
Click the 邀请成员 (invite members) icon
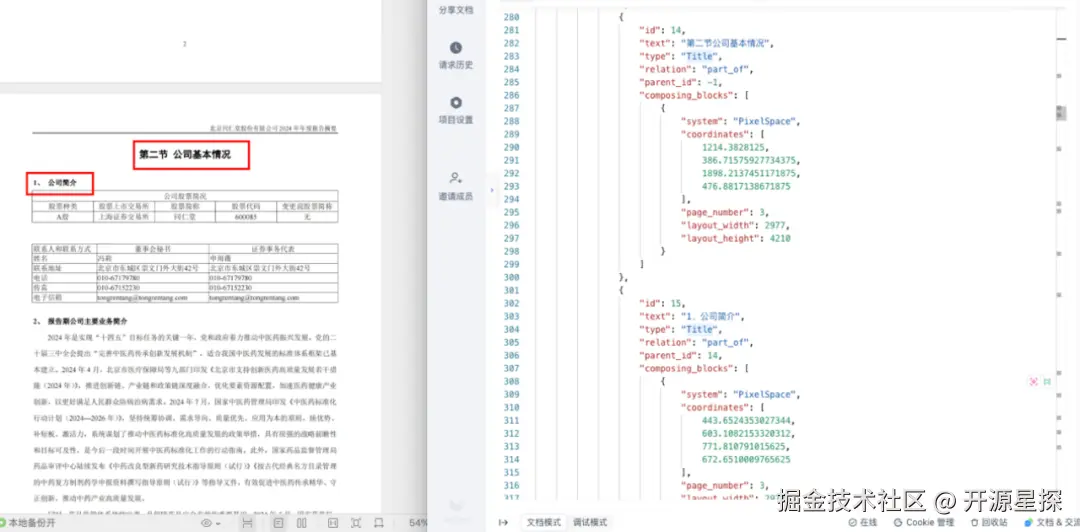[x=456, y=178]
